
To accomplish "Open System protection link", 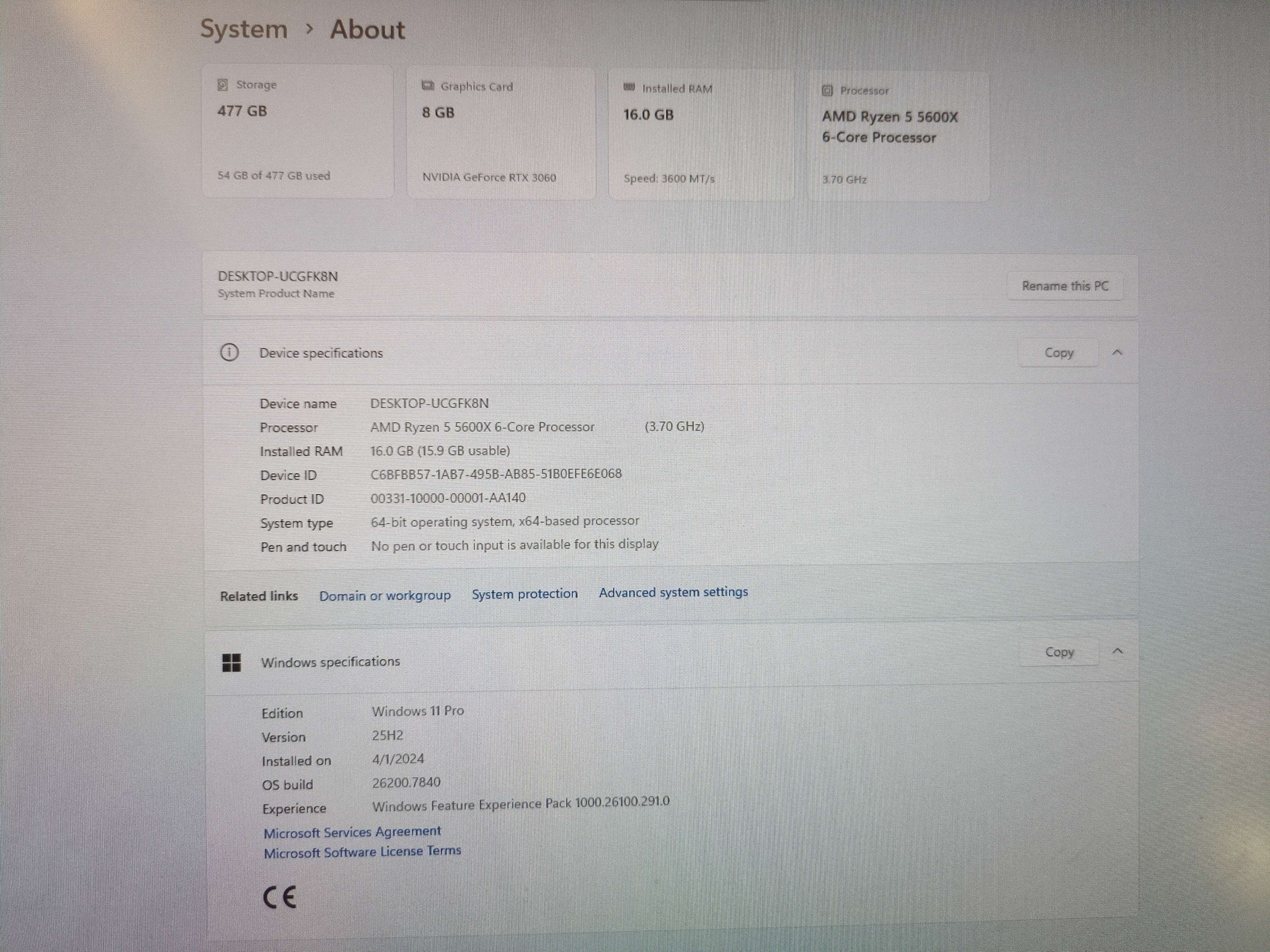I will coord(525,594).
